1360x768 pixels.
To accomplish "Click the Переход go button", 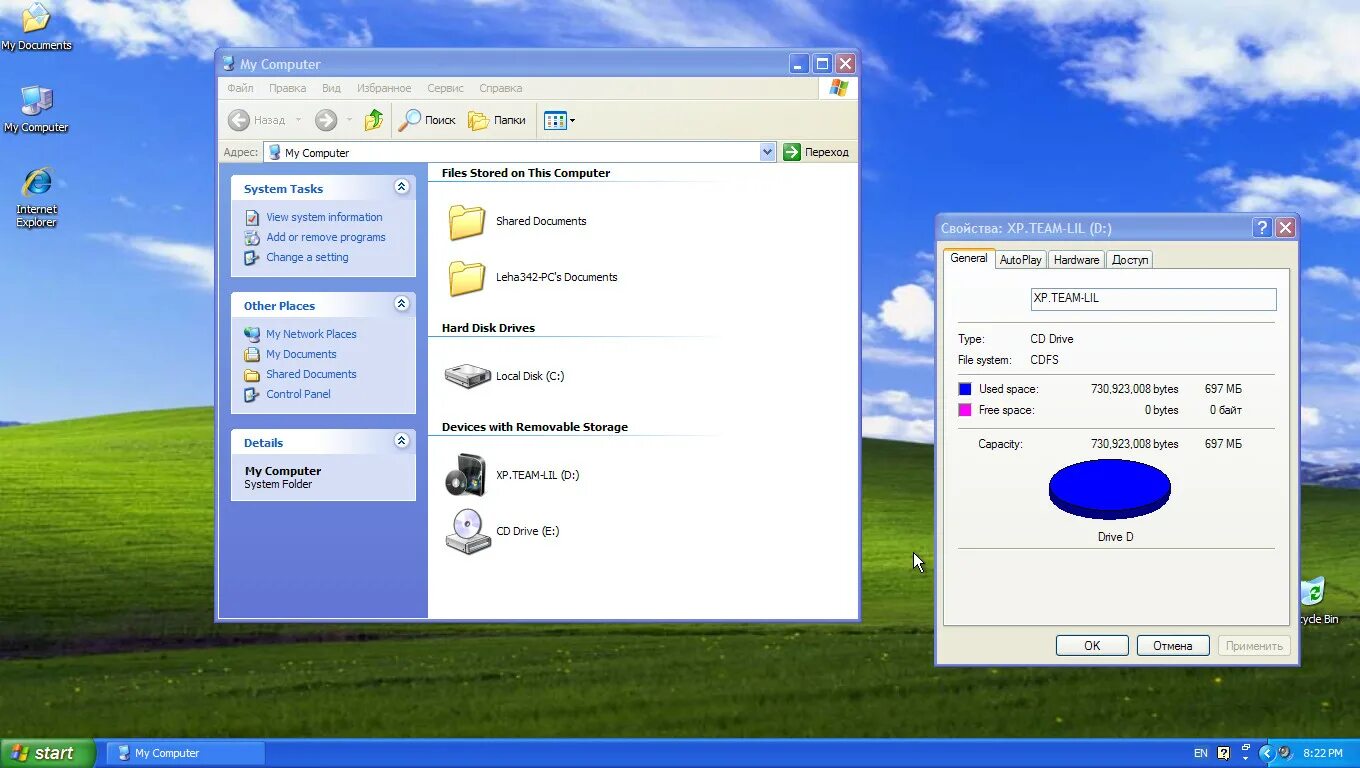I will coord(817,152).
